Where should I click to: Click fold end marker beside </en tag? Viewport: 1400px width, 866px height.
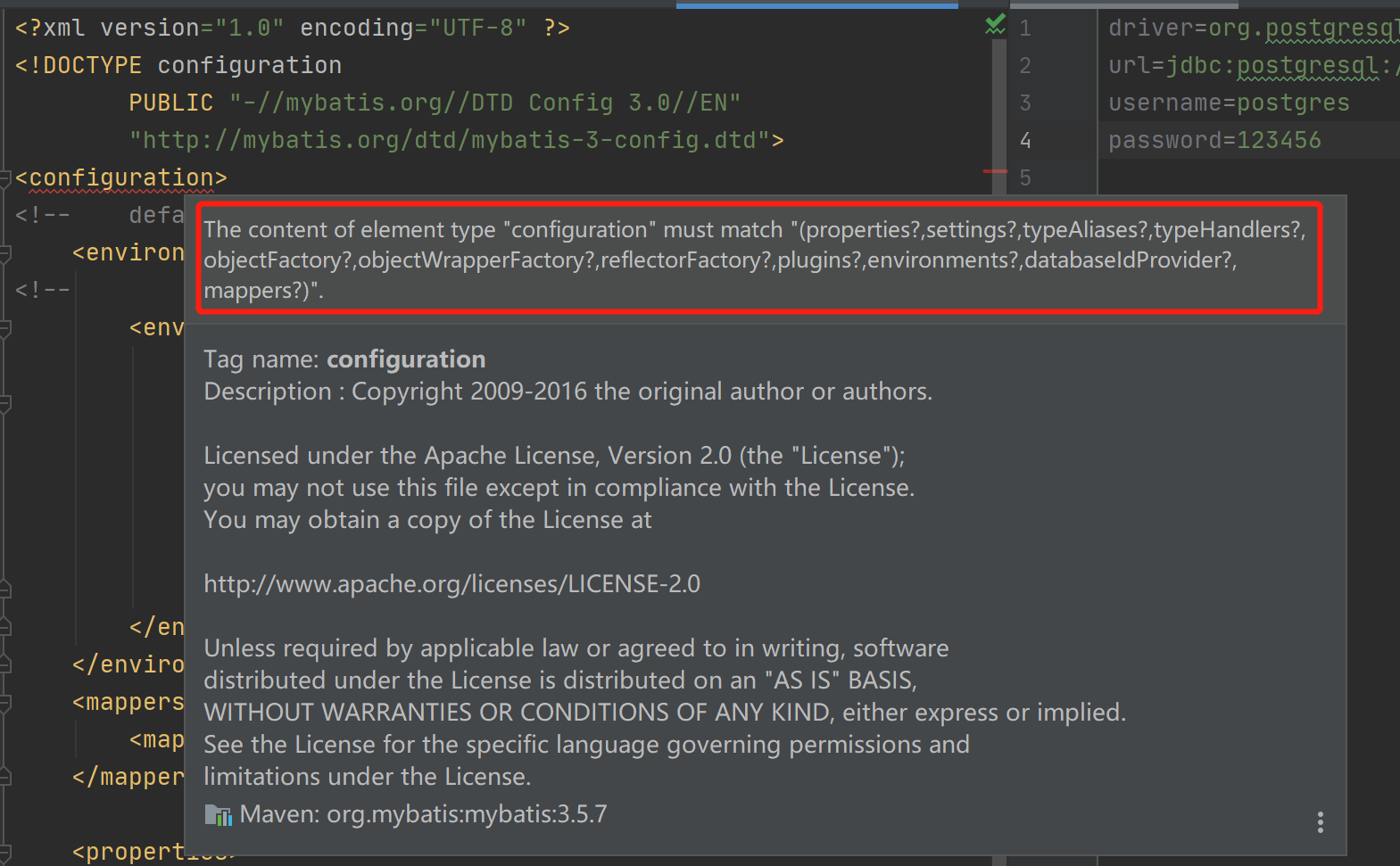[4, 628]
